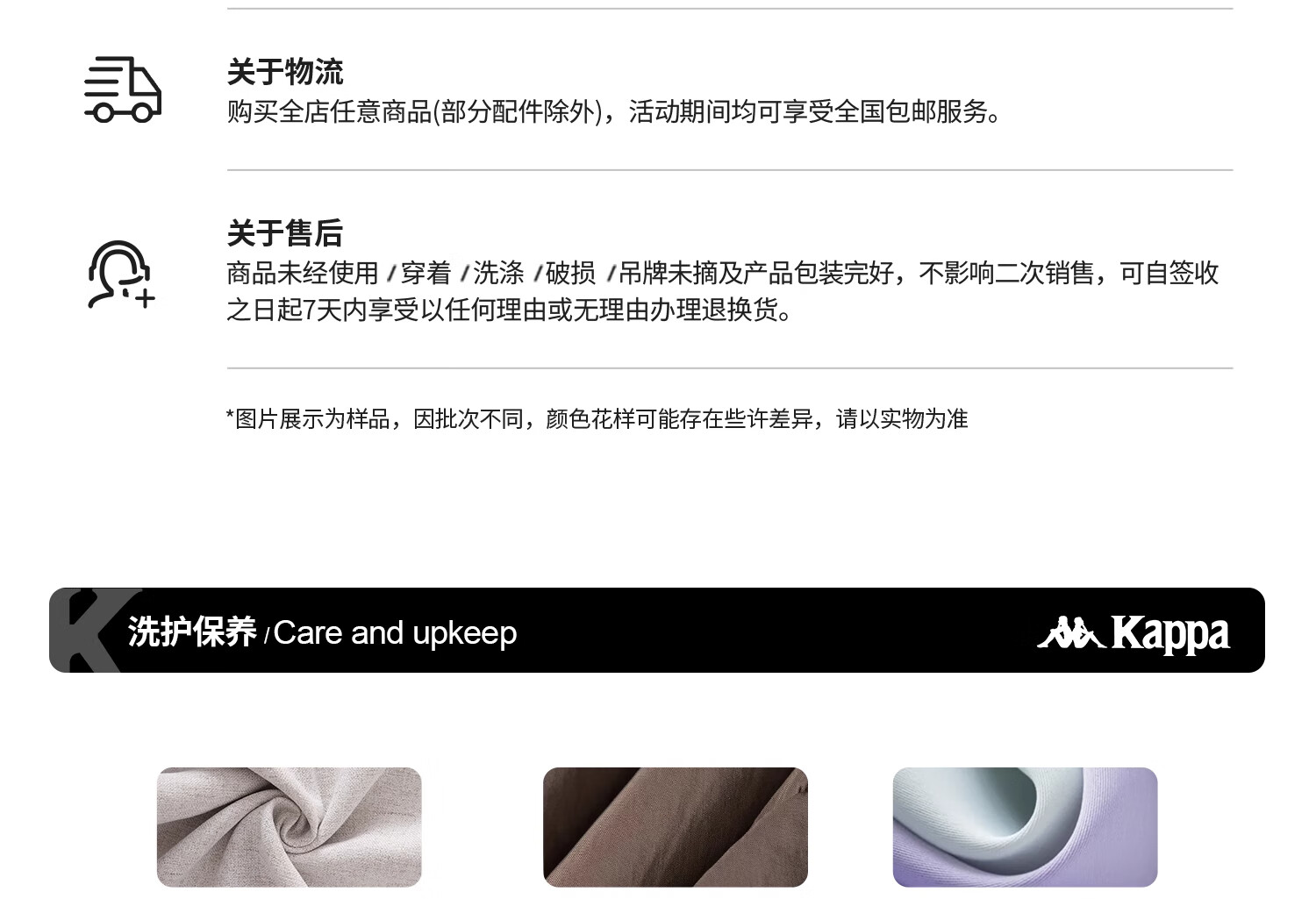Open the beige knit fabric thumbnail

[x=290, y=827]
